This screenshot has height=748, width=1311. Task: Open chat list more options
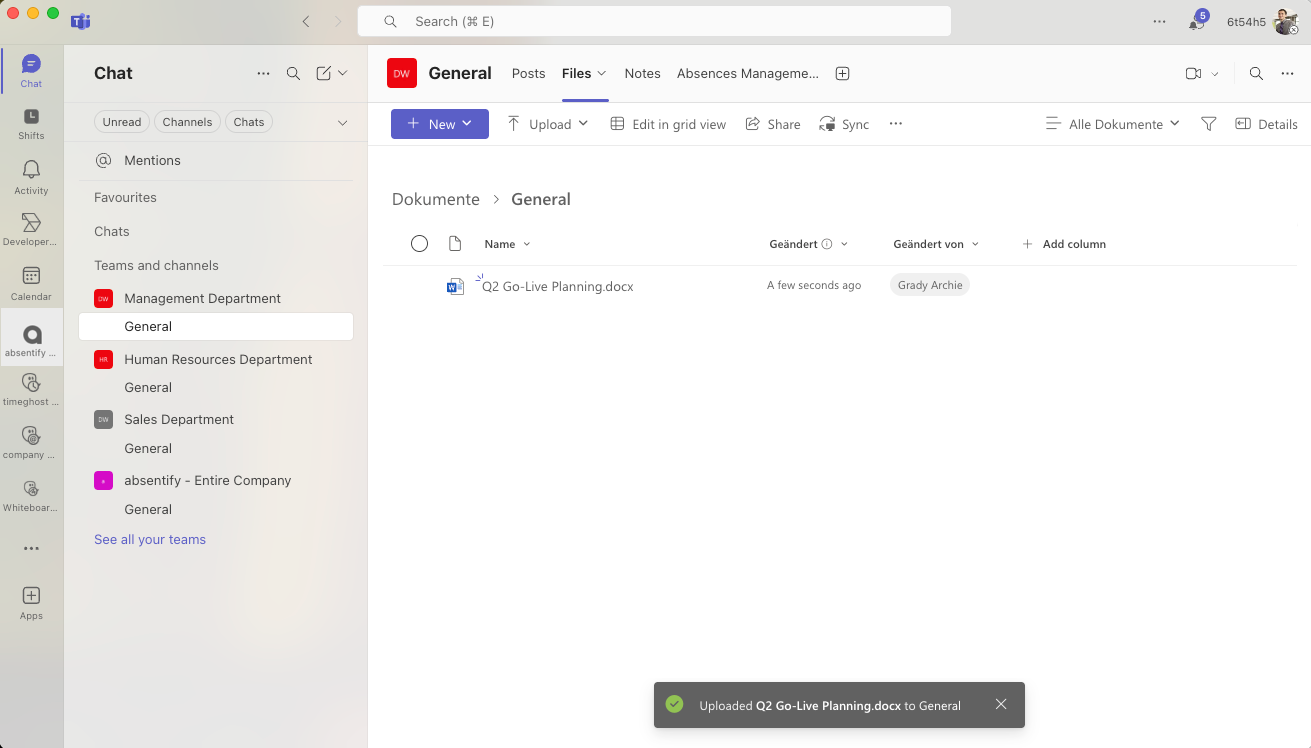[x=263, y=73]
